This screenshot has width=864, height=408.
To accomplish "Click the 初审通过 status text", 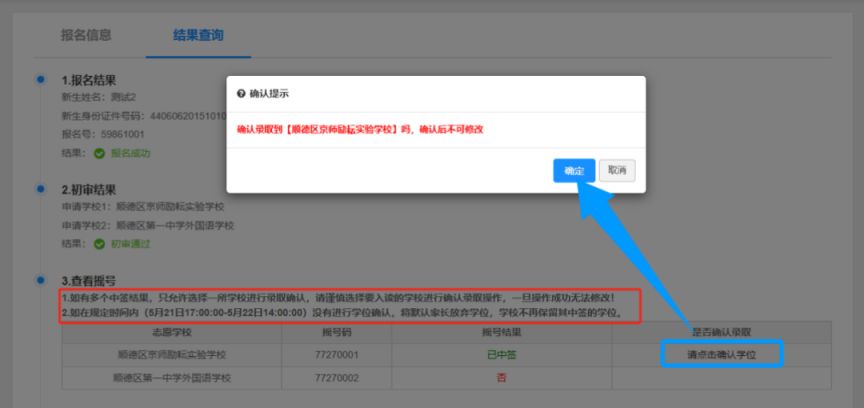I will click(x=131, y=244).
